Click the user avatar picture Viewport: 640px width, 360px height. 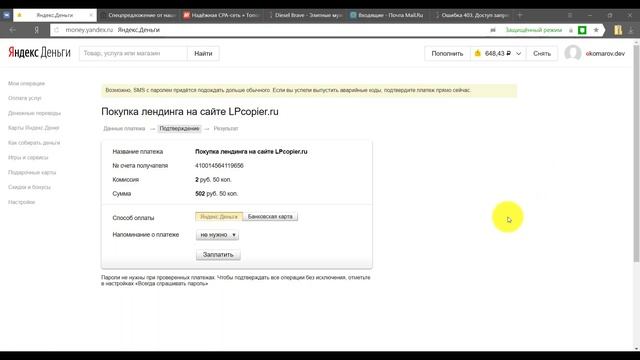pyautogui.click(x=573, y=53)
